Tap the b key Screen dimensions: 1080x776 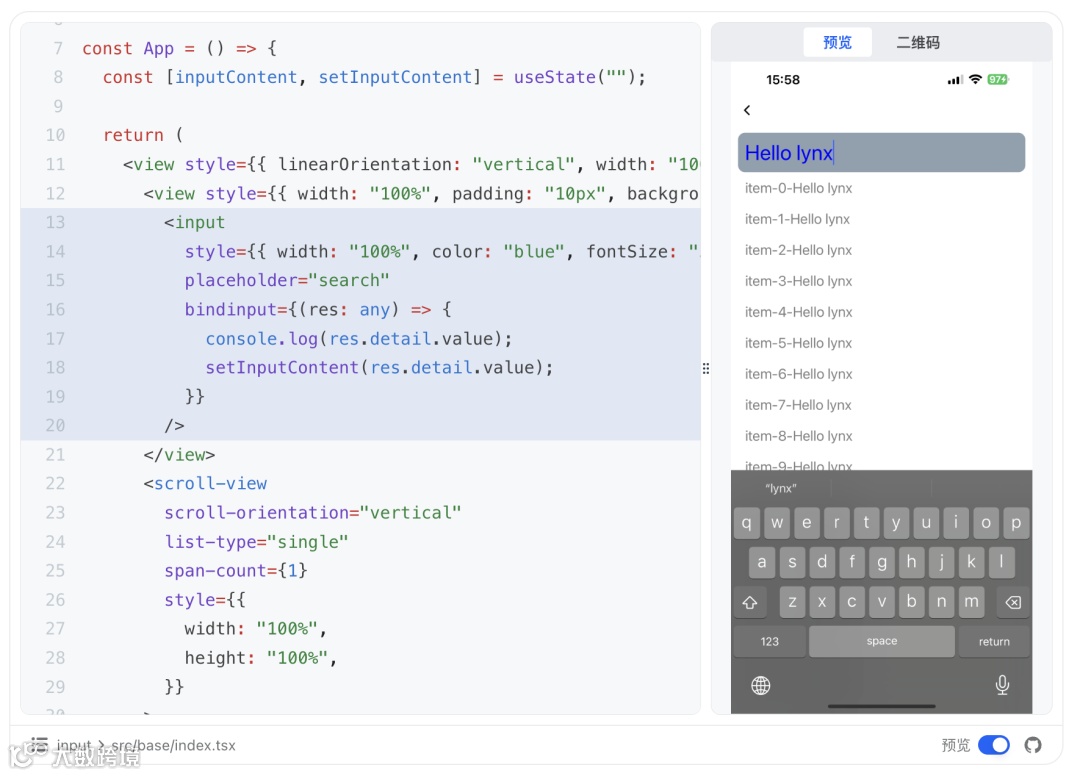pyautogui.click(x=911, y=602)
